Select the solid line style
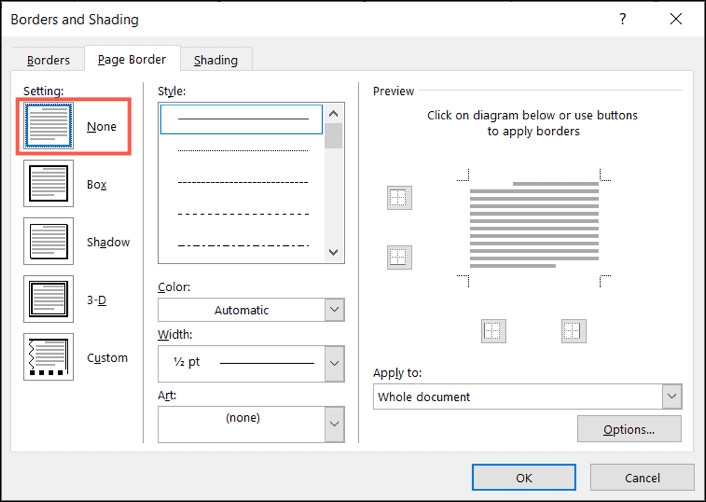706x502 pixels. 241,119
